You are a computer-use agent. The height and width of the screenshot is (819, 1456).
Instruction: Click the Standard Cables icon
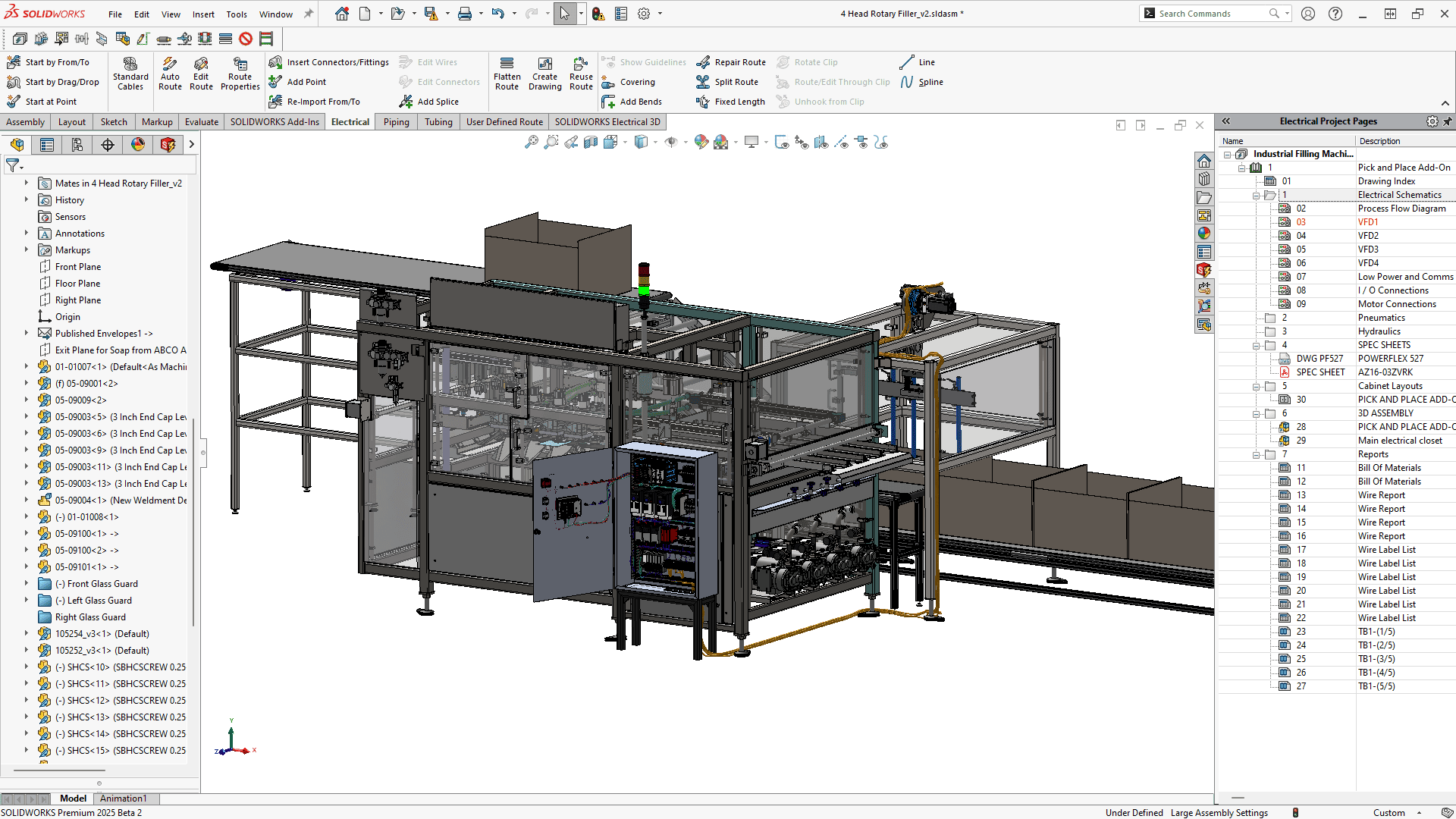[x=130, y=74]
